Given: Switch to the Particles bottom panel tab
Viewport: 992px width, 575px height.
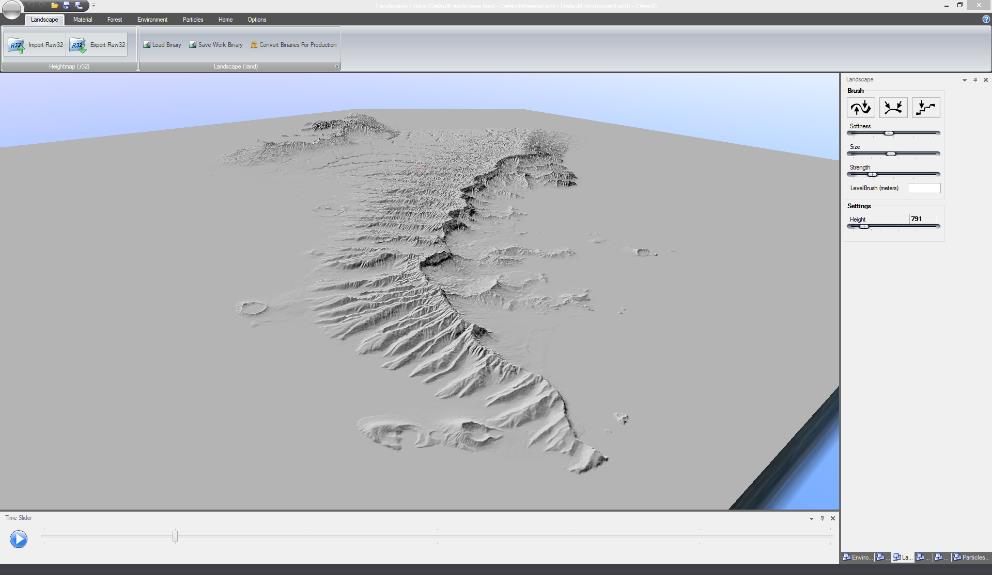Looking at the screenshot, I should click(970, 557).
